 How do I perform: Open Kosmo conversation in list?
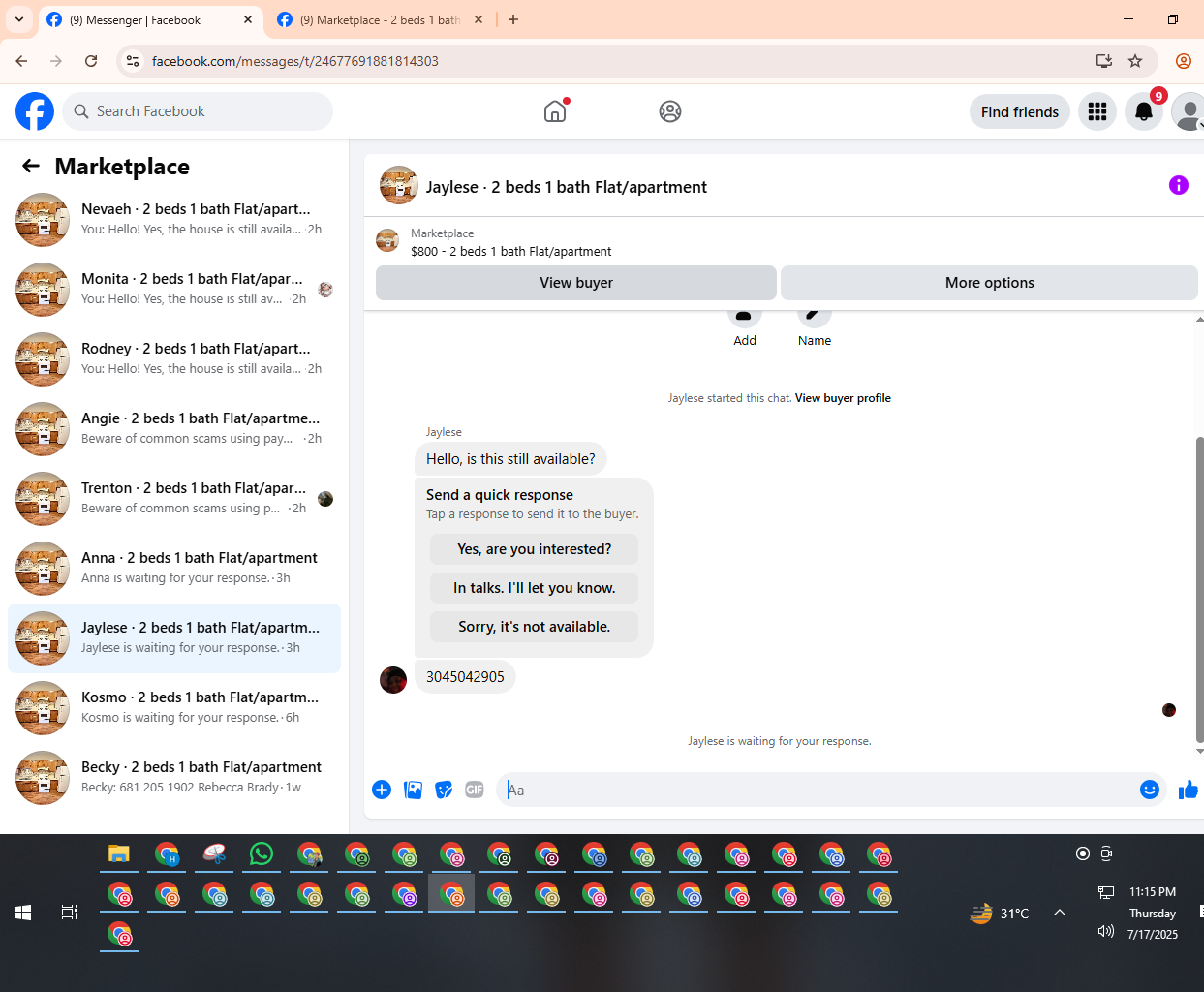pyautogui.click(x=174, y=708)
